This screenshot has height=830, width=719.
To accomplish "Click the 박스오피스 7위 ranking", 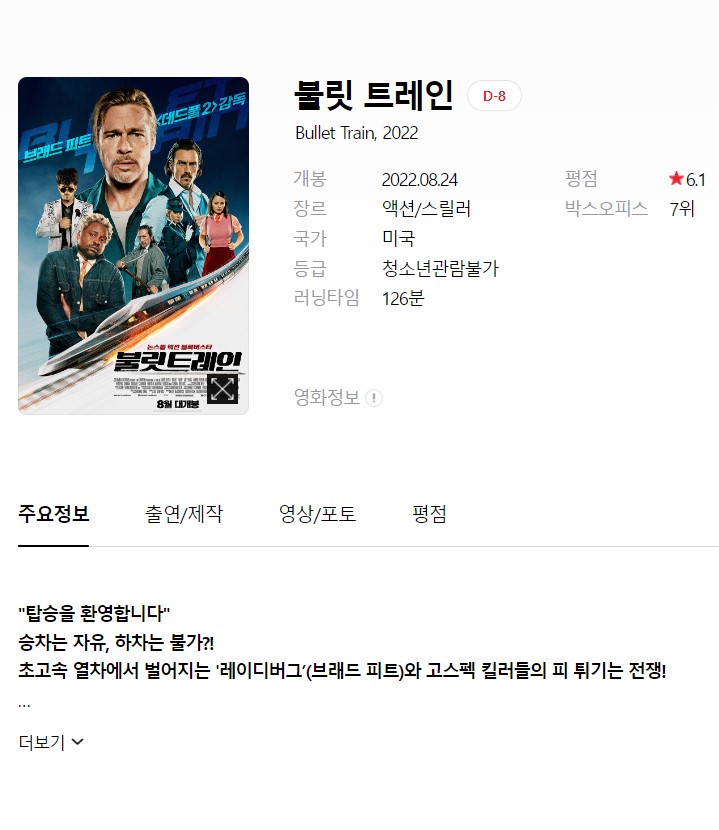I will (682, 209).
